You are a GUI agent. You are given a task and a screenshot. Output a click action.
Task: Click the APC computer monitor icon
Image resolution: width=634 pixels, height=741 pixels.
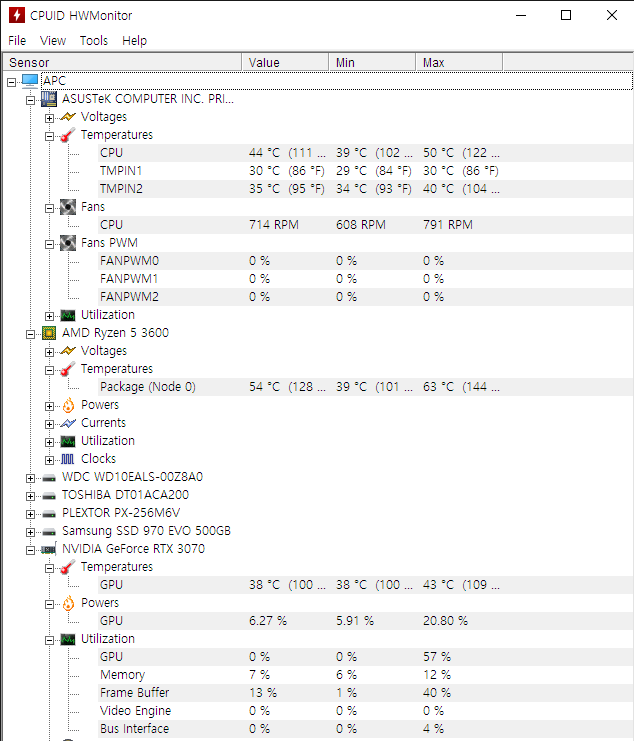click(30, 81)
